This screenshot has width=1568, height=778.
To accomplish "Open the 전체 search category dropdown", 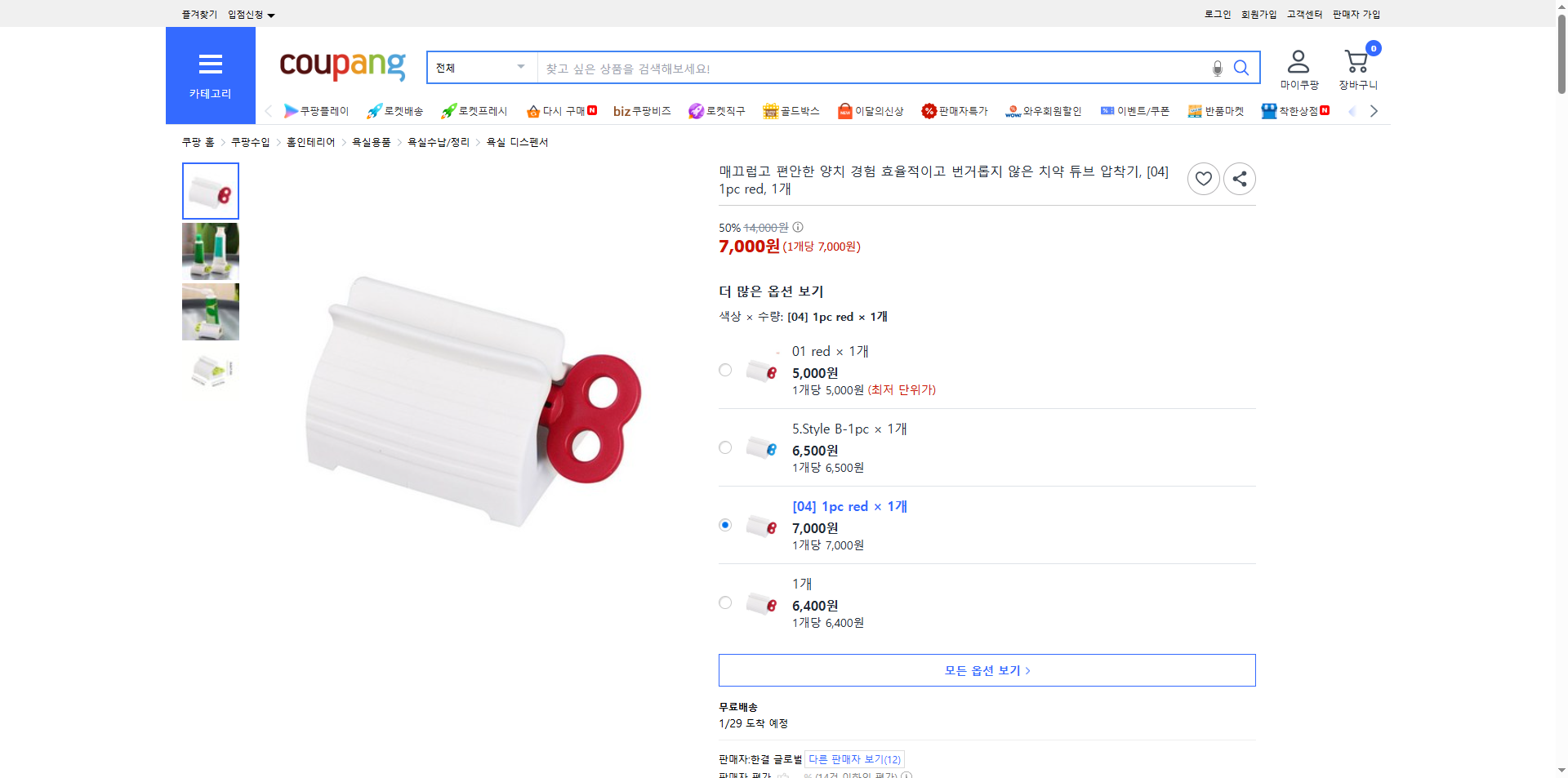I will click(481, 68).
